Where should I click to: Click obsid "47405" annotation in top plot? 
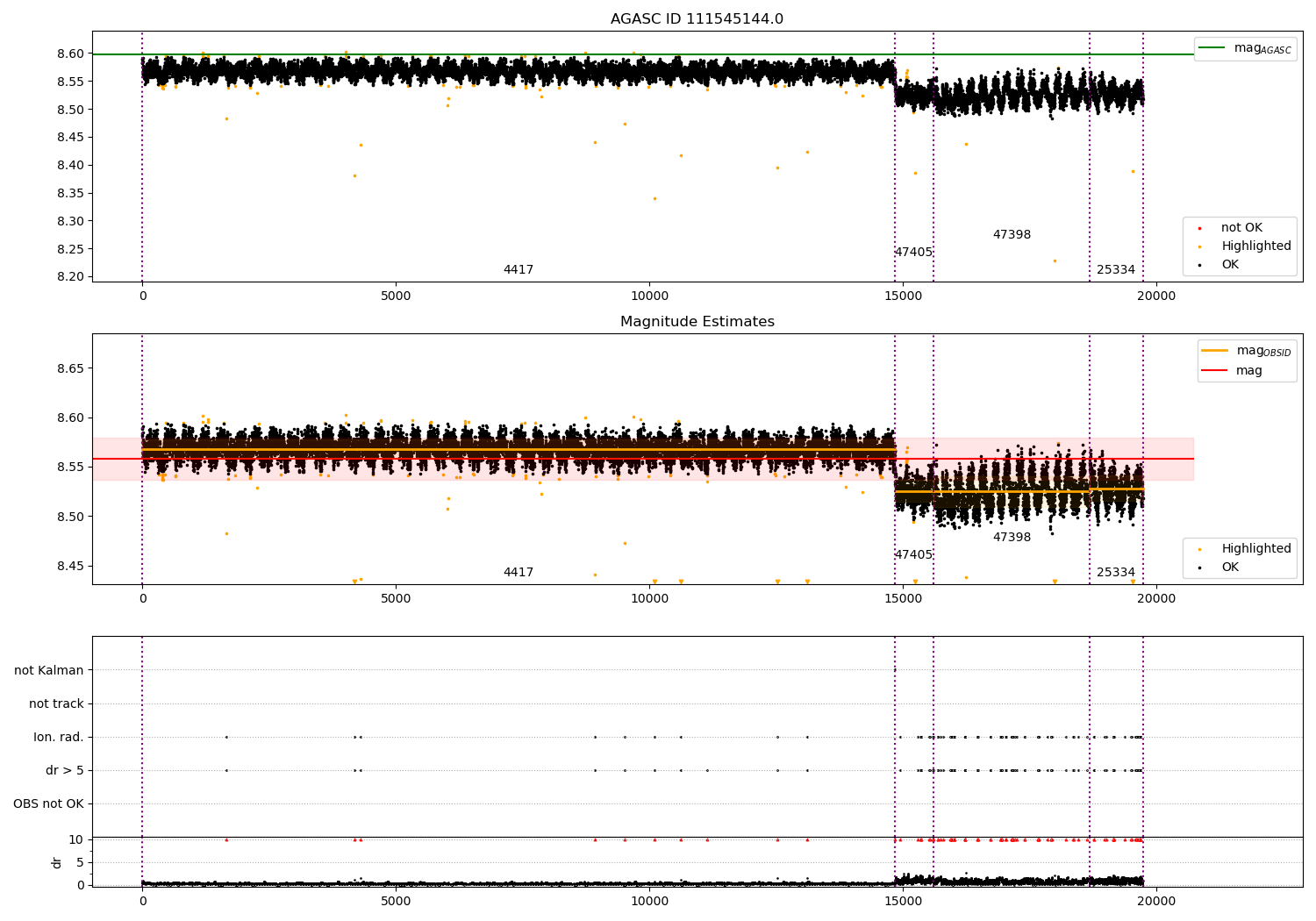[x=913, y=253]
